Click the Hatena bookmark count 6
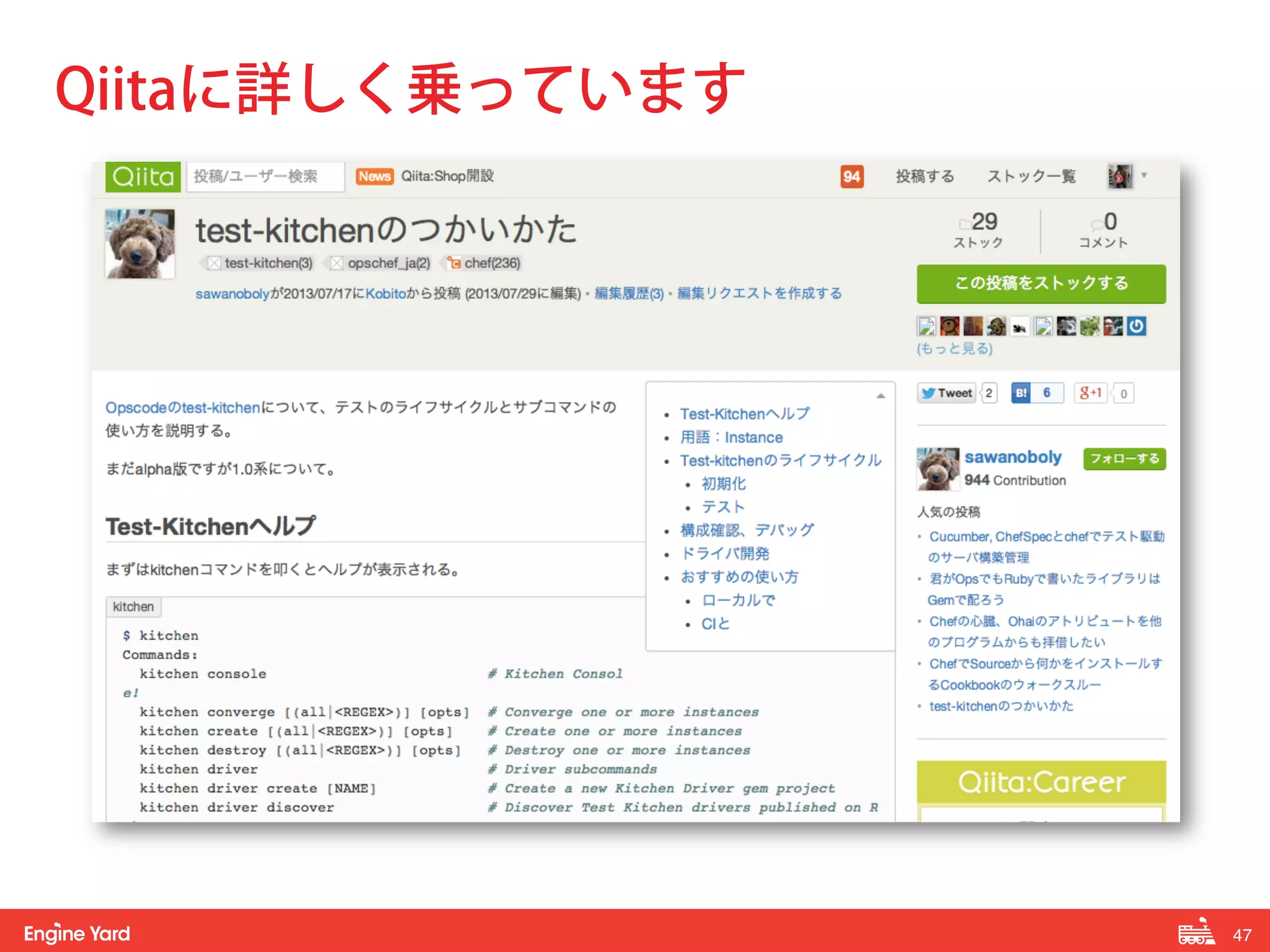Viewport: 1270px width, 952px height. (1047, 393)
